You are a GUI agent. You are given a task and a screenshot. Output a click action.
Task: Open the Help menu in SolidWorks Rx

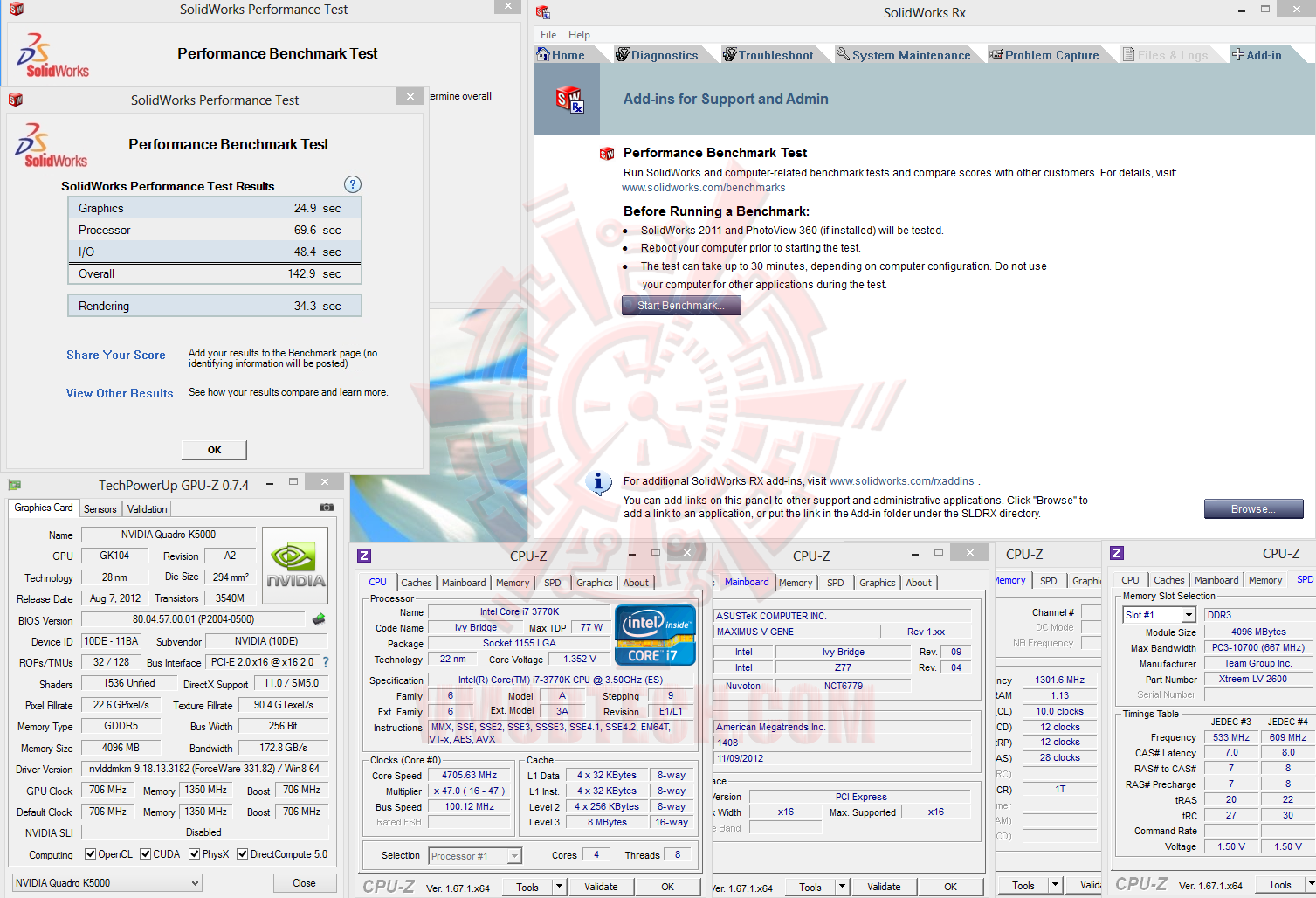[579, 35]
